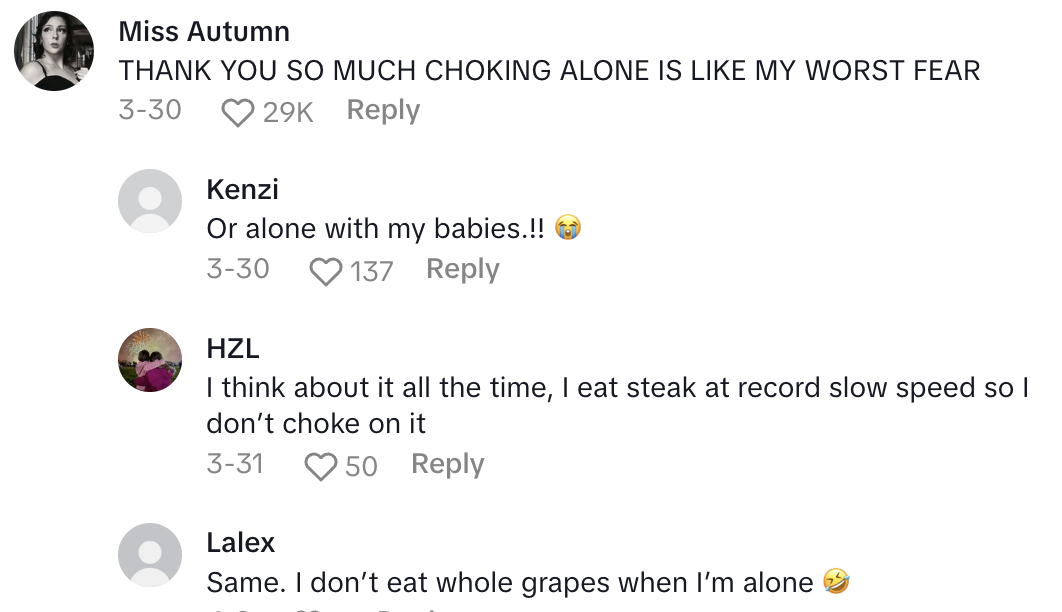This screenshot has height=612, width=1062.
Task: Reply to HZL's steak comment
Action: 447,464
